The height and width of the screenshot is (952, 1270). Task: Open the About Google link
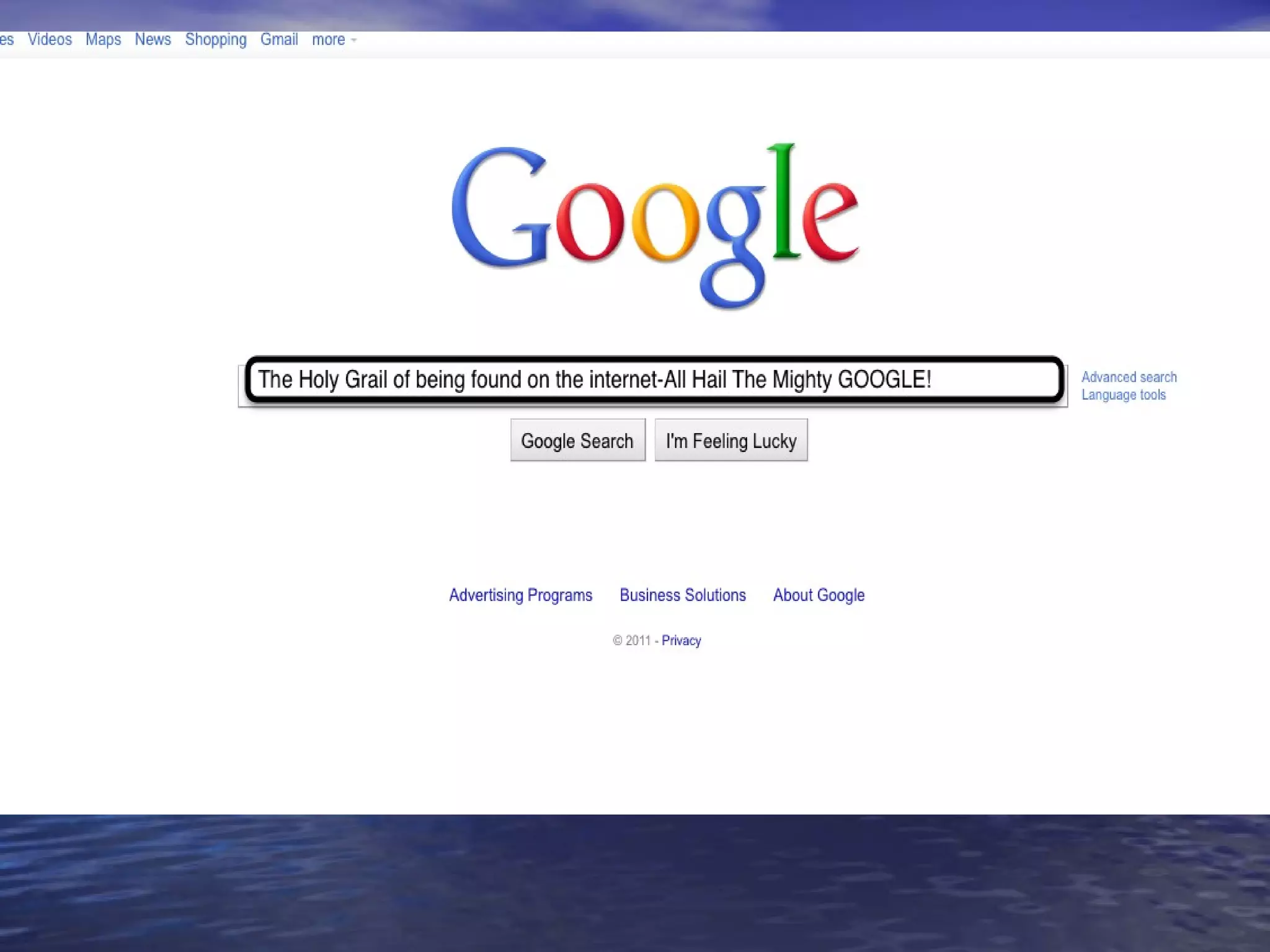click(x=819, y=595)
